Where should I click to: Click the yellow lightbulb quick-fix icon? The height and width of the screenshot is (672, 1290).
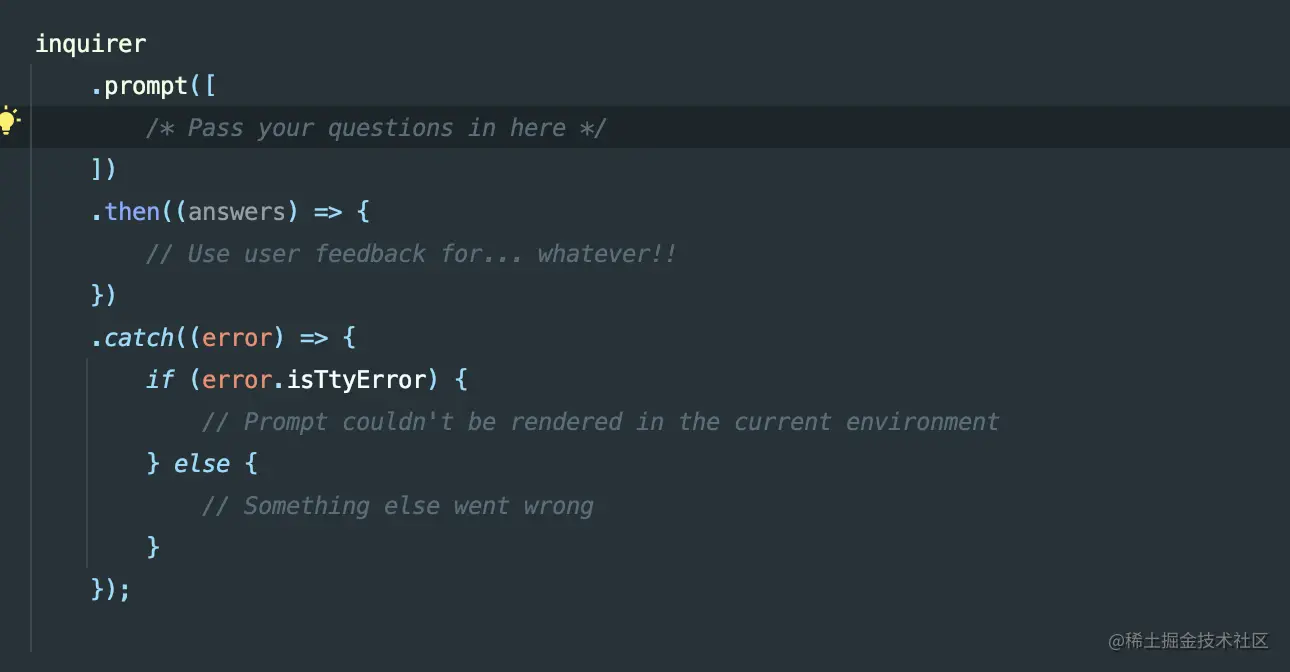click(9, 121)
